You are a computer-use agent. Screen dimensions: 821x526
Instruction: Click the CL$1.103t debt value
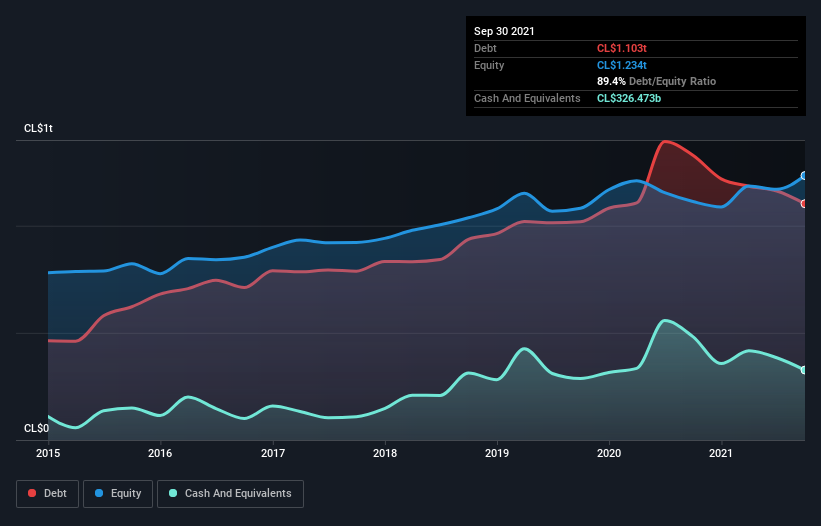pos(622,48)
